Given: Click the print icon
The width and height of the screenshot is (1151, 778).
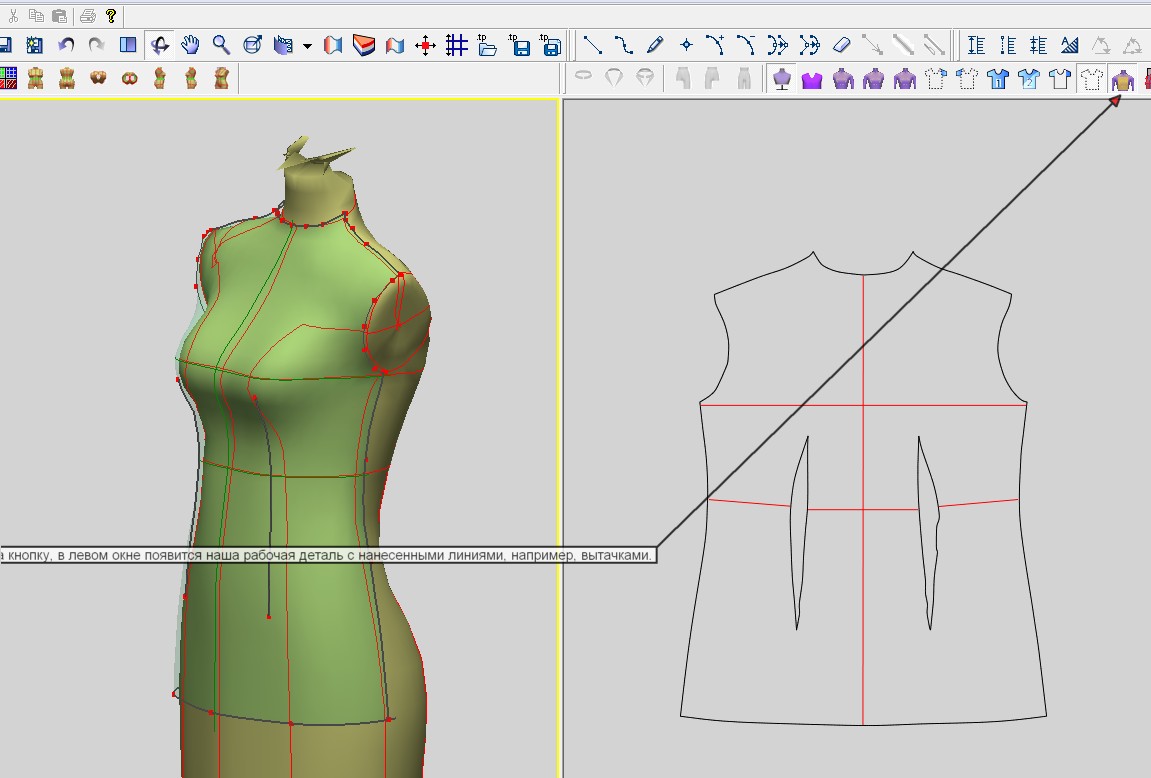Looking at the screenshot, I should 87,15.
